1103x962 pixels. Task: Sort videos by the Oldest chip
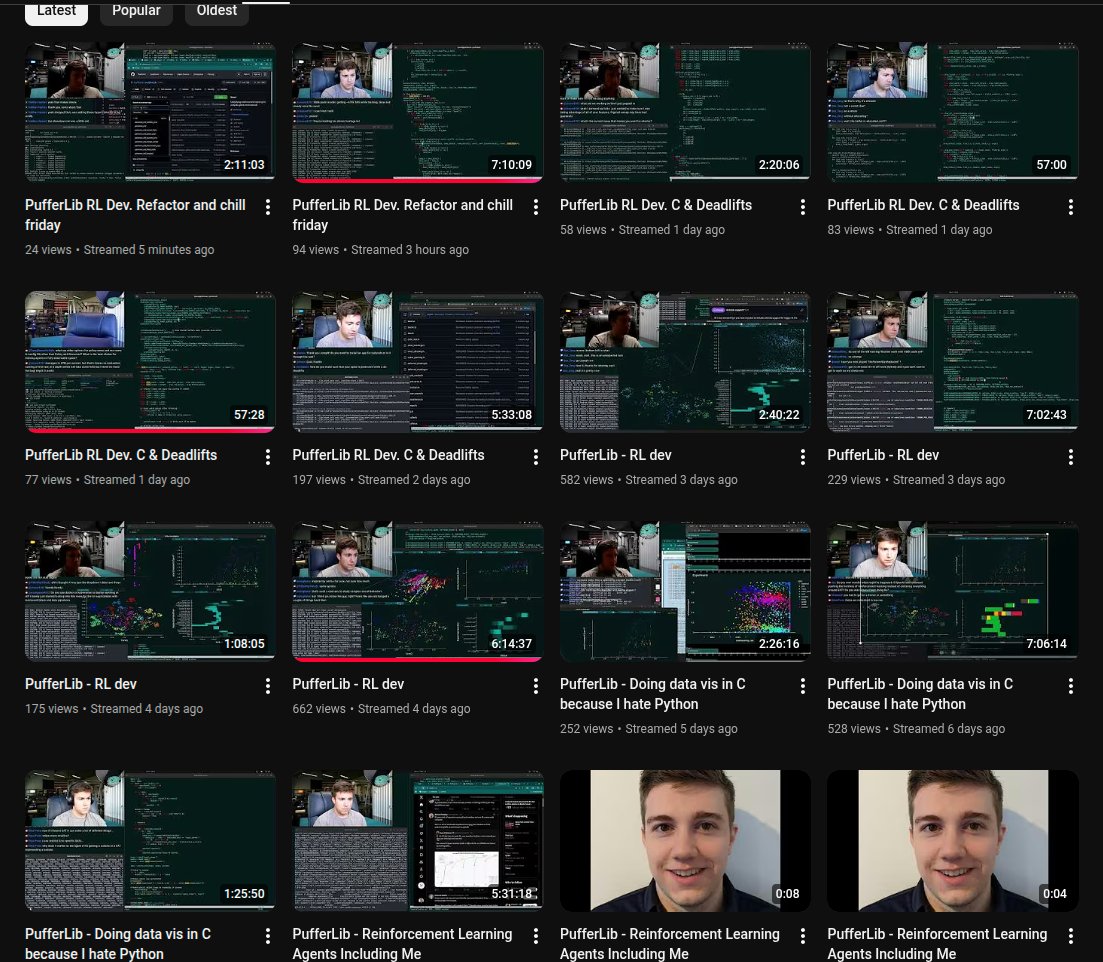coord(217,11)
